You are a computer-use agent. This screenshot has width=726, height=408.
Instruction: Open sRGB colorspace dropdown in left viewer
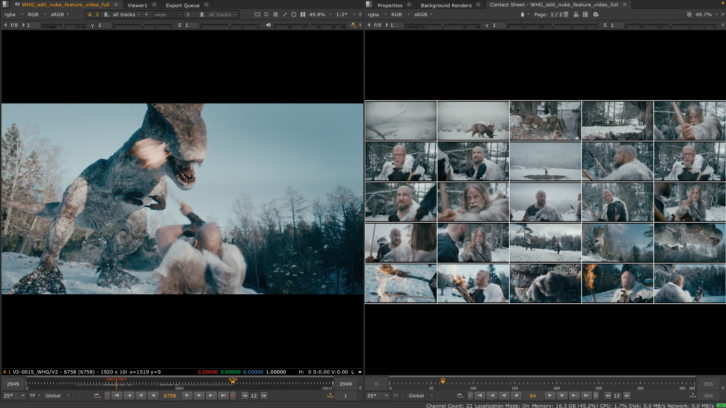point(59,14)
